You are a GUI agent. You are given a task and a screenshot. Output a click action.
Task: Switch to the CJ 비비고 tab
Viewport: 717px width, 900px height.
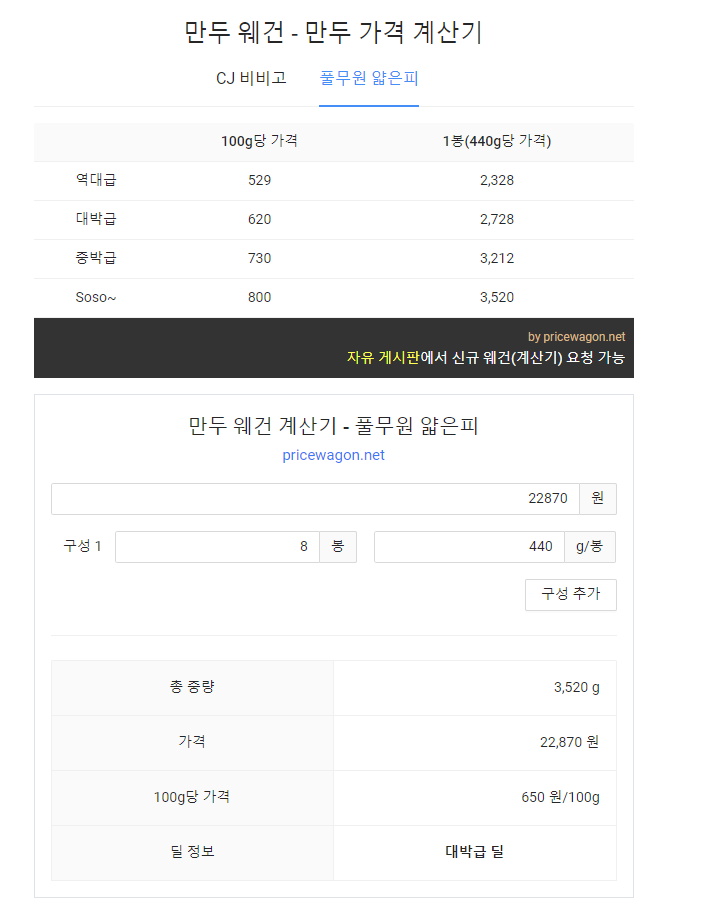pos(251,78)
